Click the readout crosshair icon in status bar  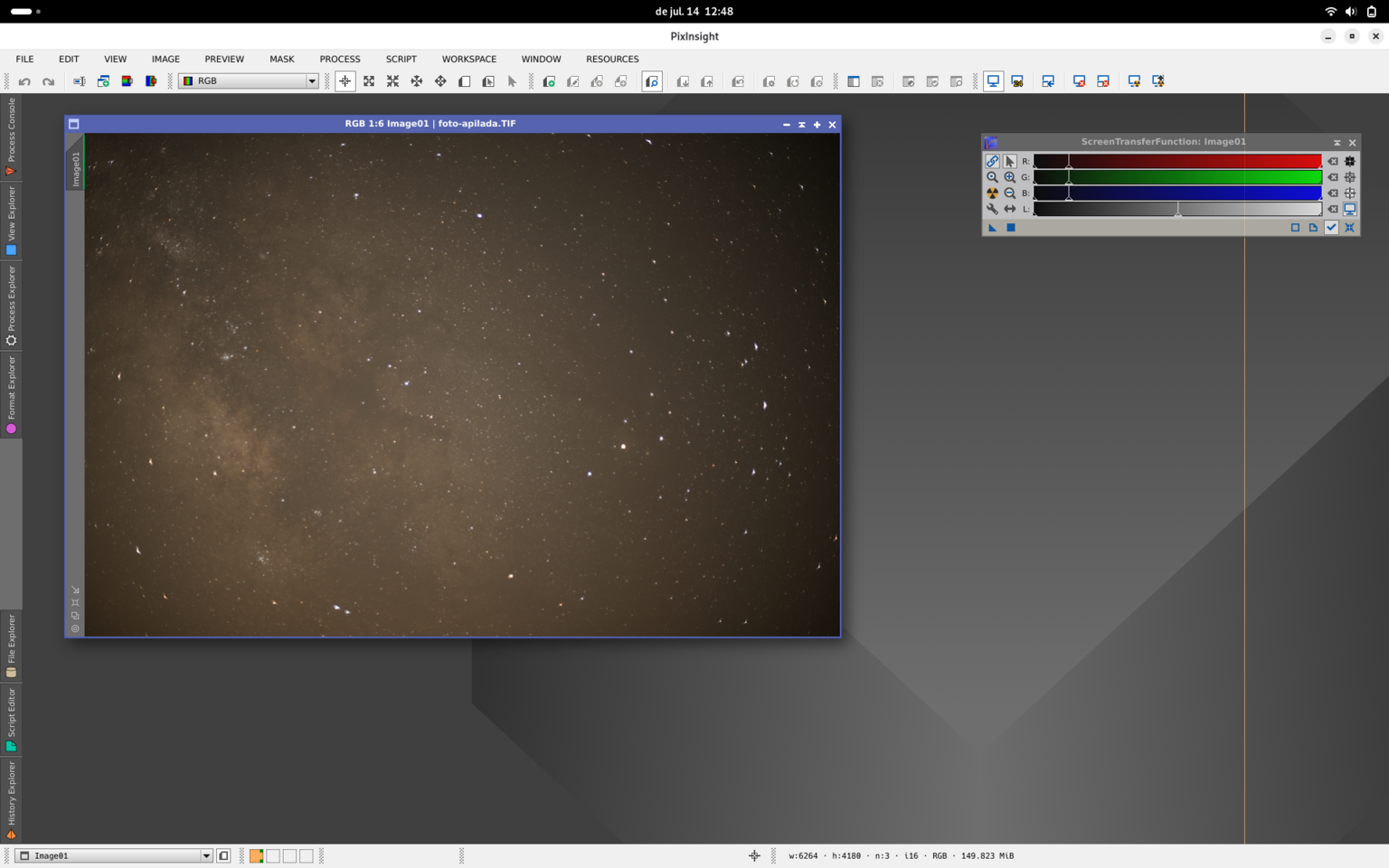pos(754,855)
